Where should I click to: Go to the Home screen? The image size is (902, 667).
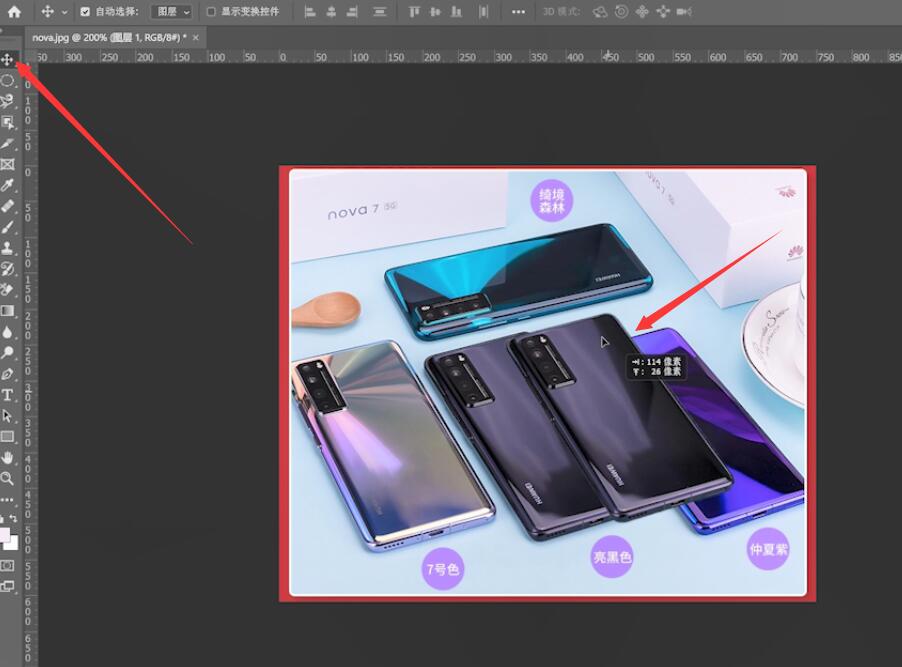click(x=14, y=12)
